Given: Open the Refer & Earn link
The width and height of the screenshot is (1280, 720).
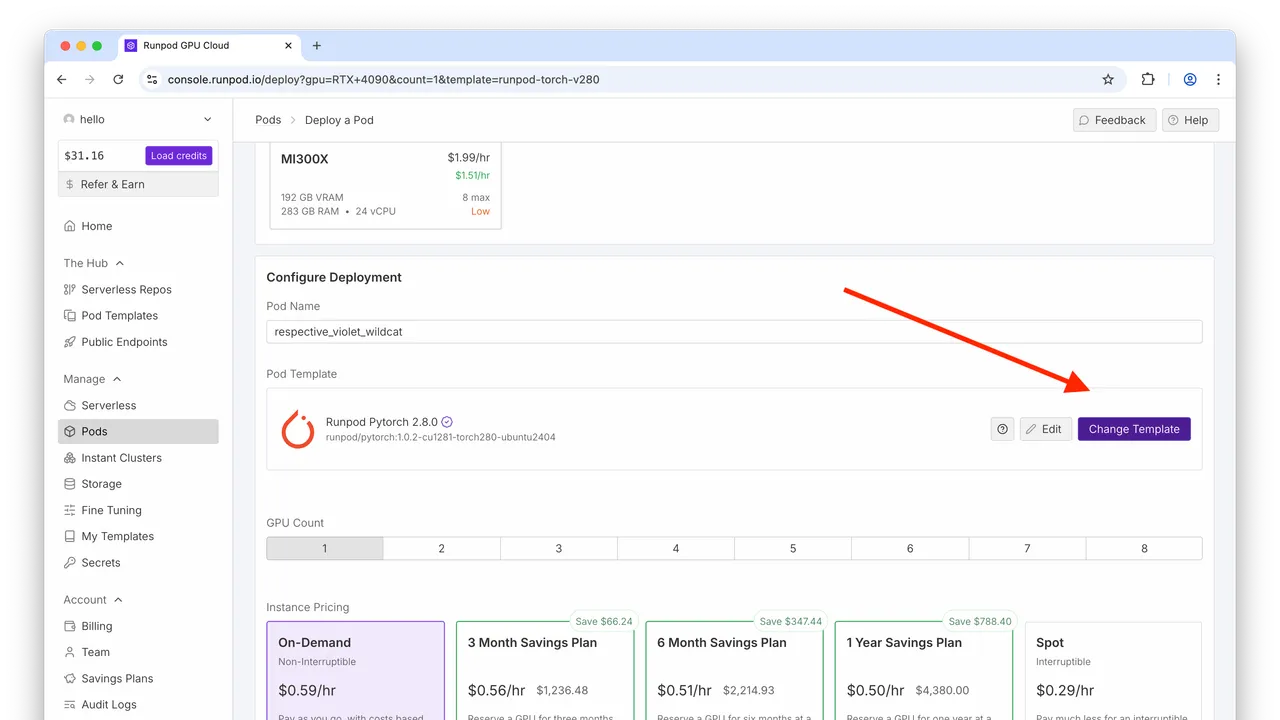Looking at the screenshot, I should 138,184.
